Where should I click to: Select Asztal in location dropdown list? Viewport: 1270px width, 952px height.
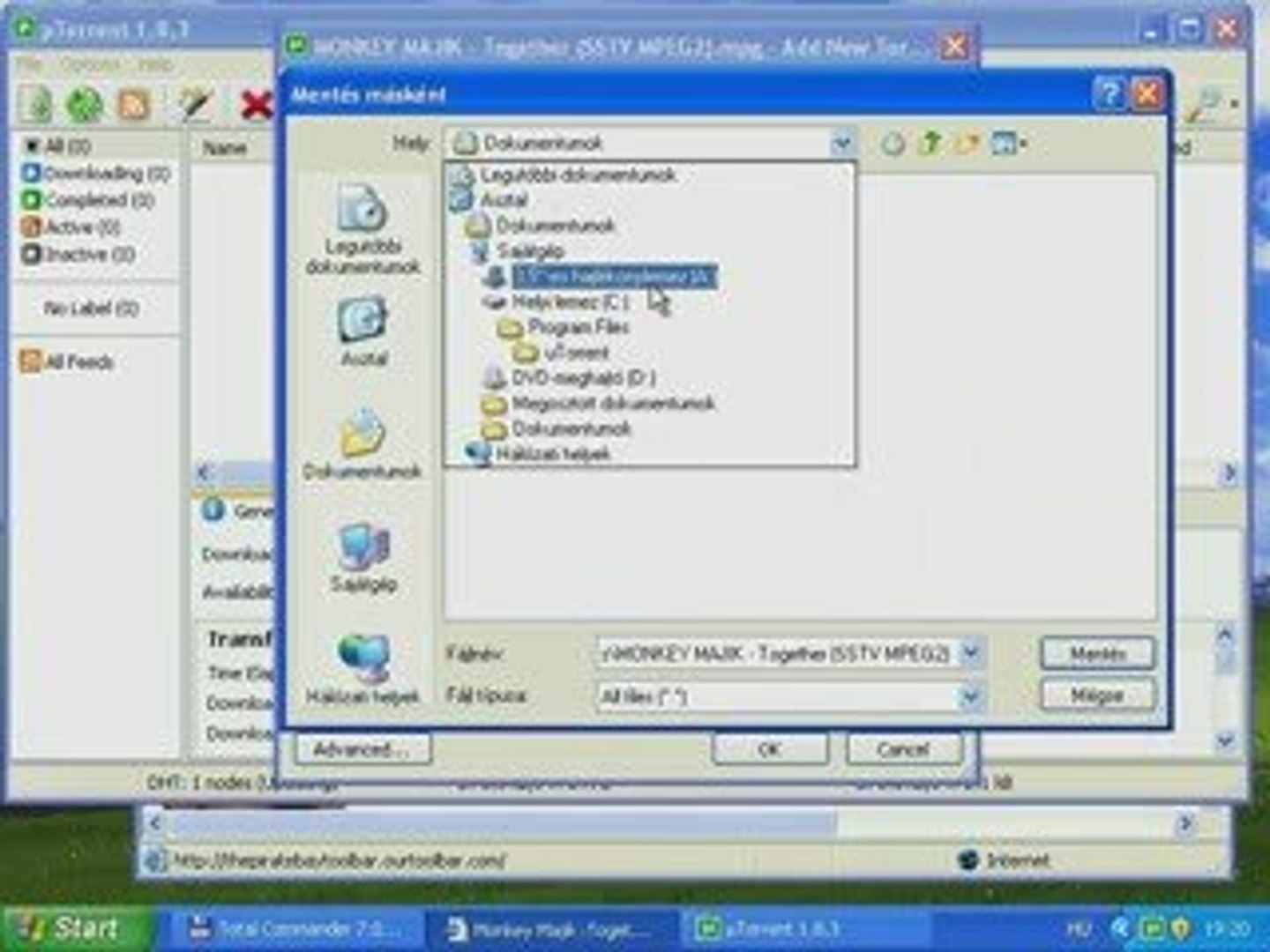504,200
